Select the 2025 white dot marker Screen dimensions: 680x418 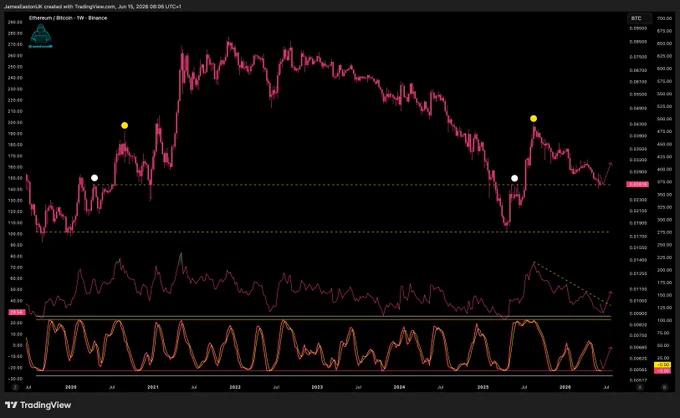coord(514,178)
